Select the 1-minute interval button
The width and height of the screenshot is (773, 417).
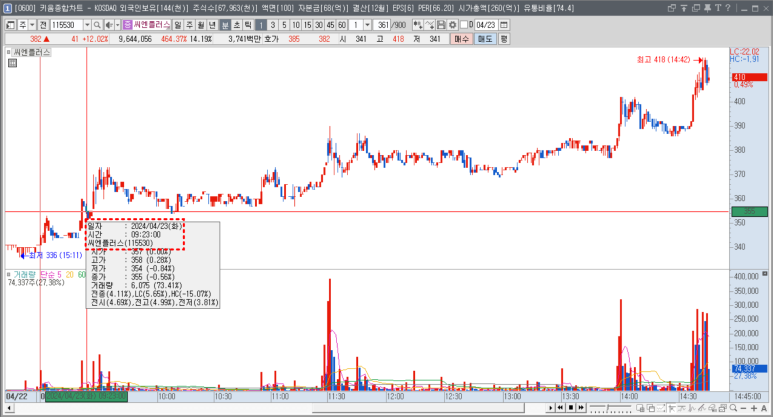[261, 25]
